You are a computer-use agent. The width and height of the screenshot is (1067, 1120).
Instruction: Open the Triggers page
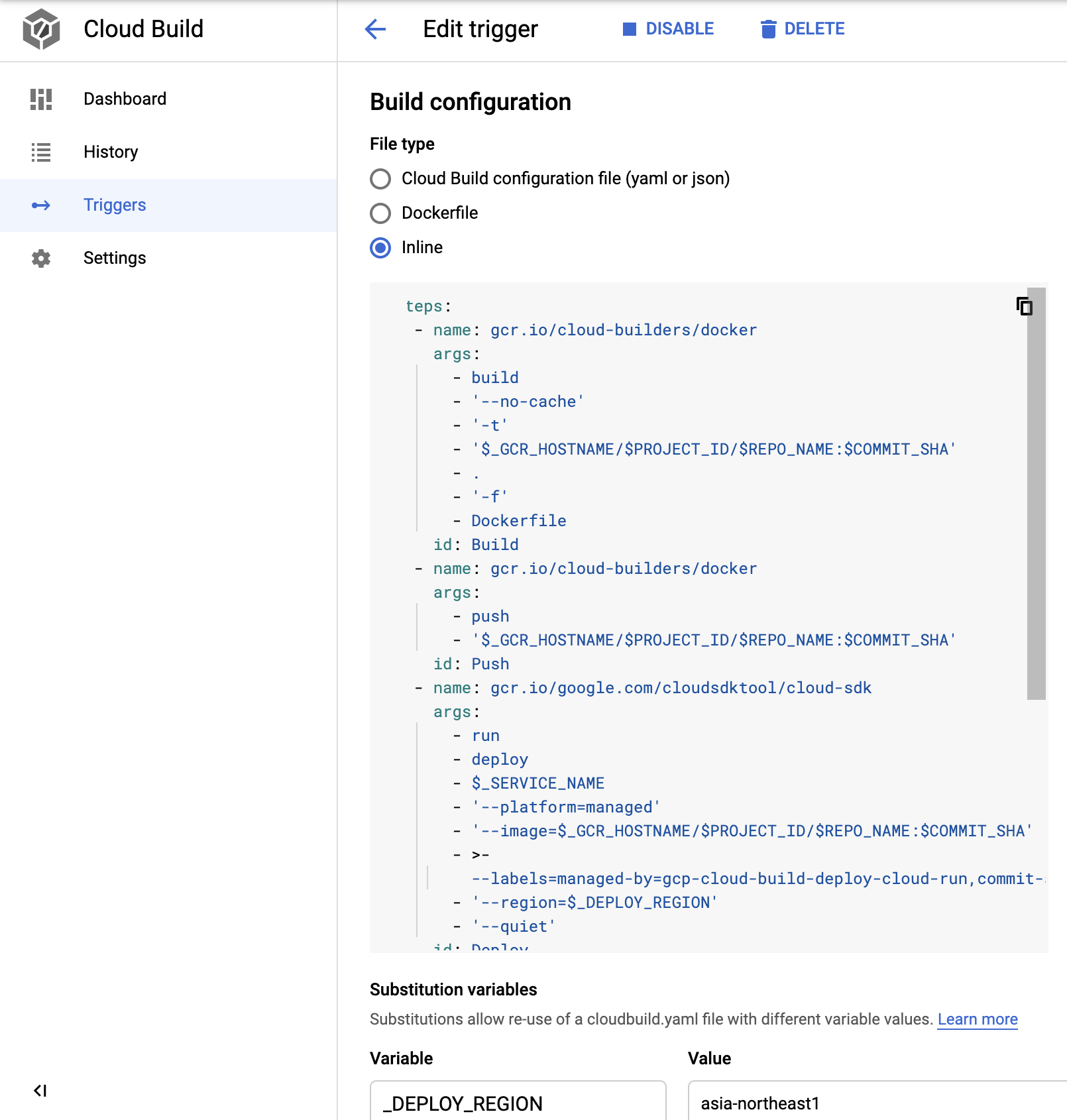coord(168,205)
